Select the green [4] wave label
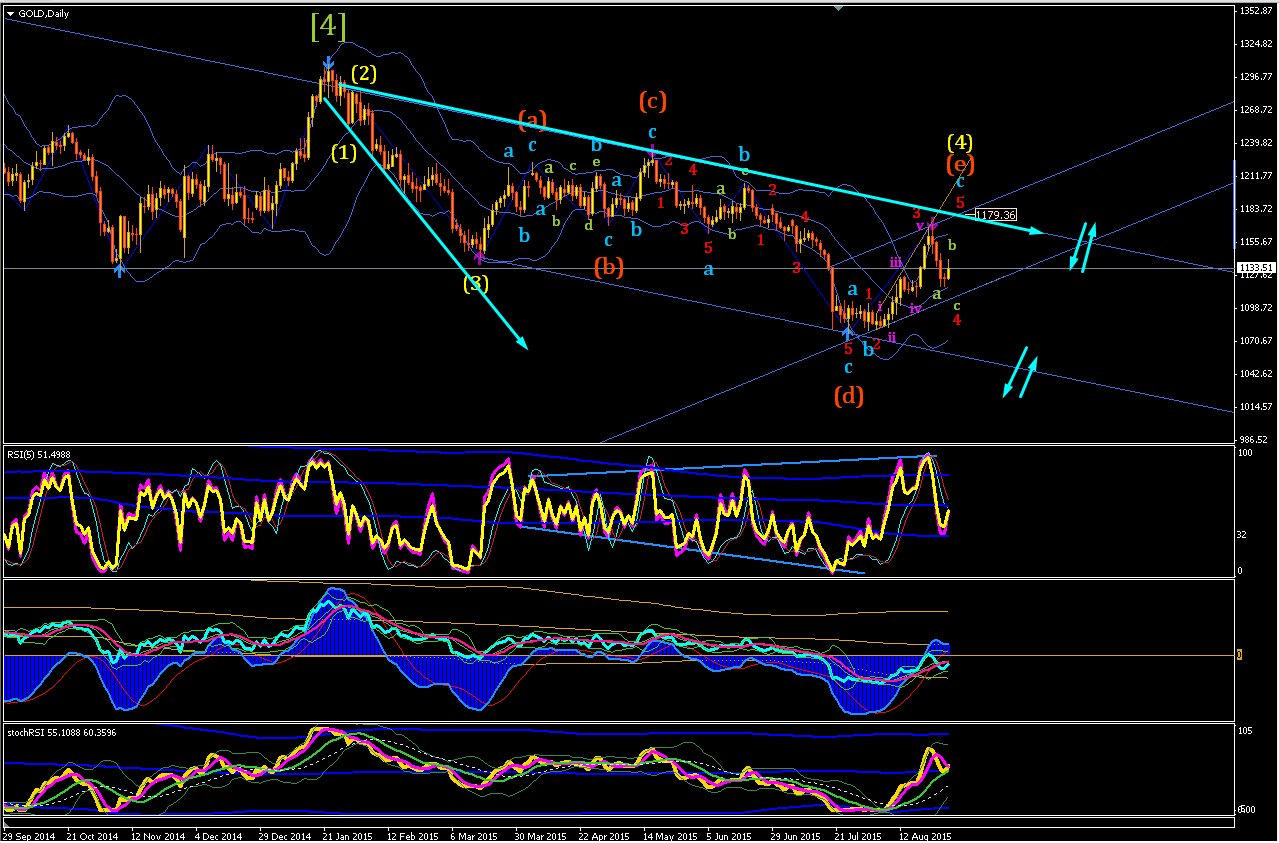Viewport: 1279px width, 843px height. tap(329, 27)
